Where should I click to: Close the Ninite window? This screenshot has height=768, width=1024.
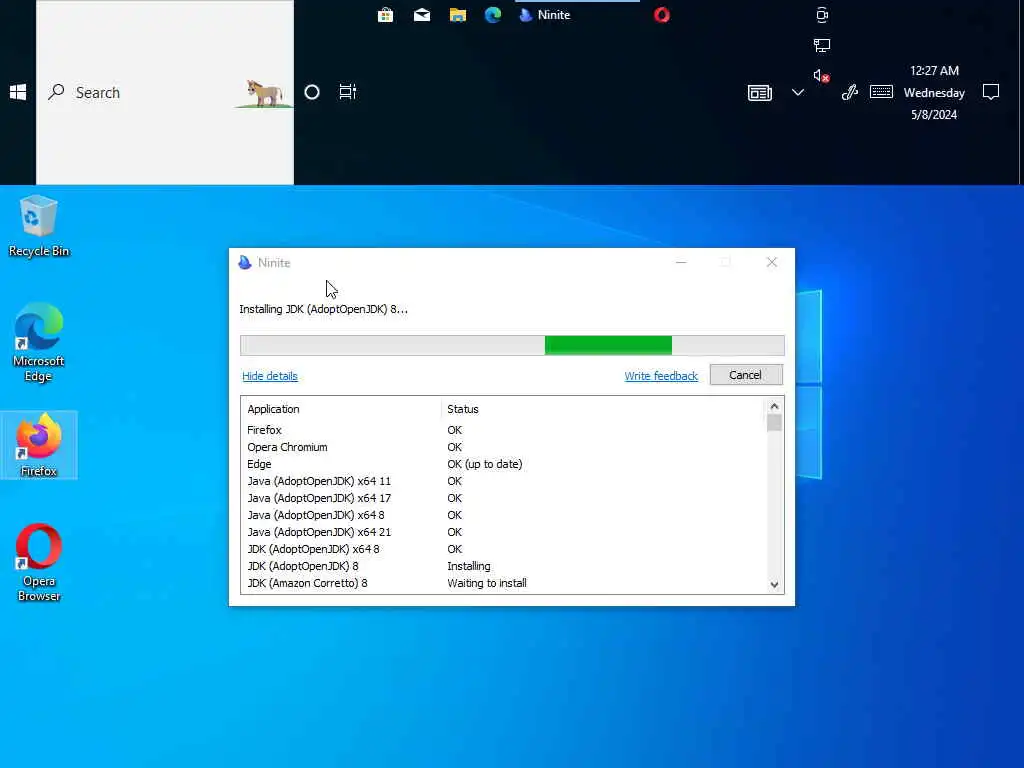click(772, 262)
